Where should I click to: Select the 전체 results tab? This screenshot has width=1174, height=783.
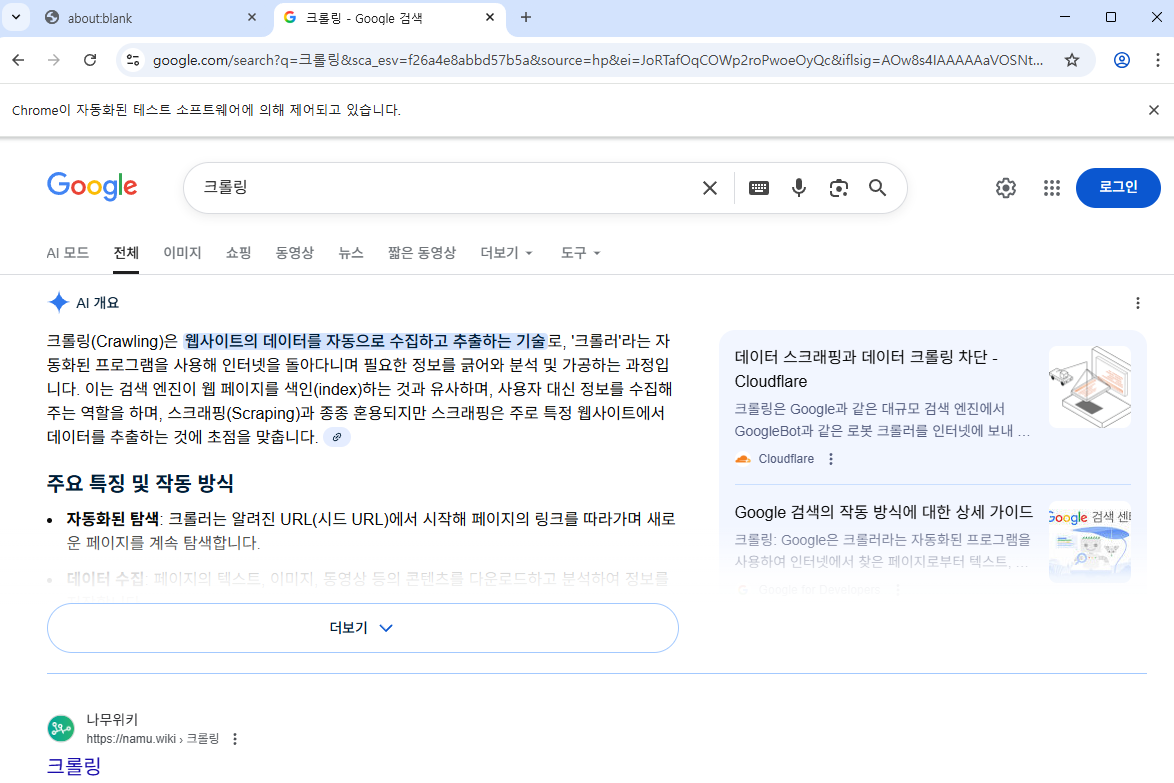tap(126, 253)
